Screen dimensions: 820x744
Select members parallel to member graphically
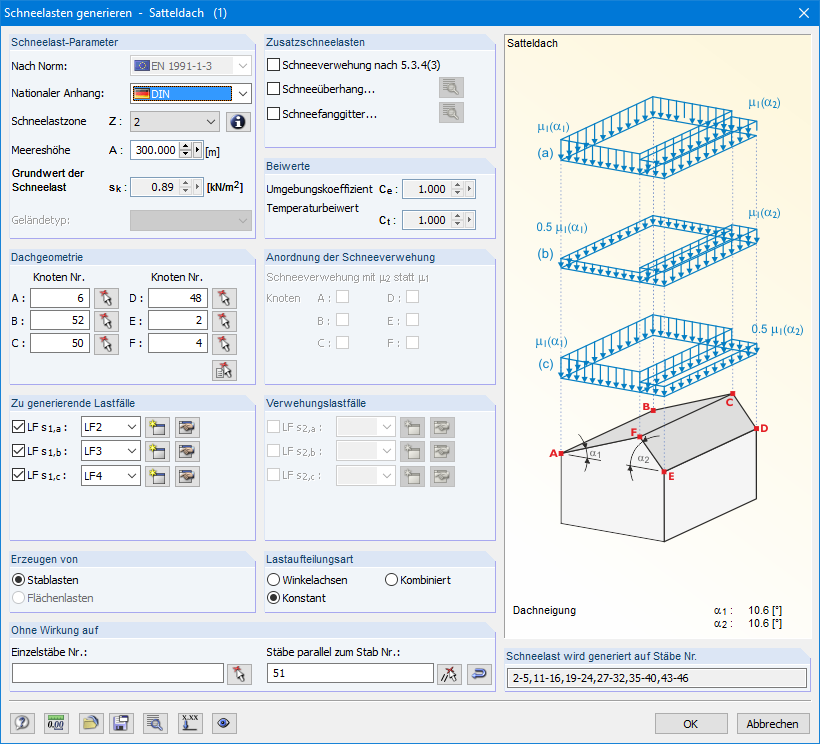[447, 674]
